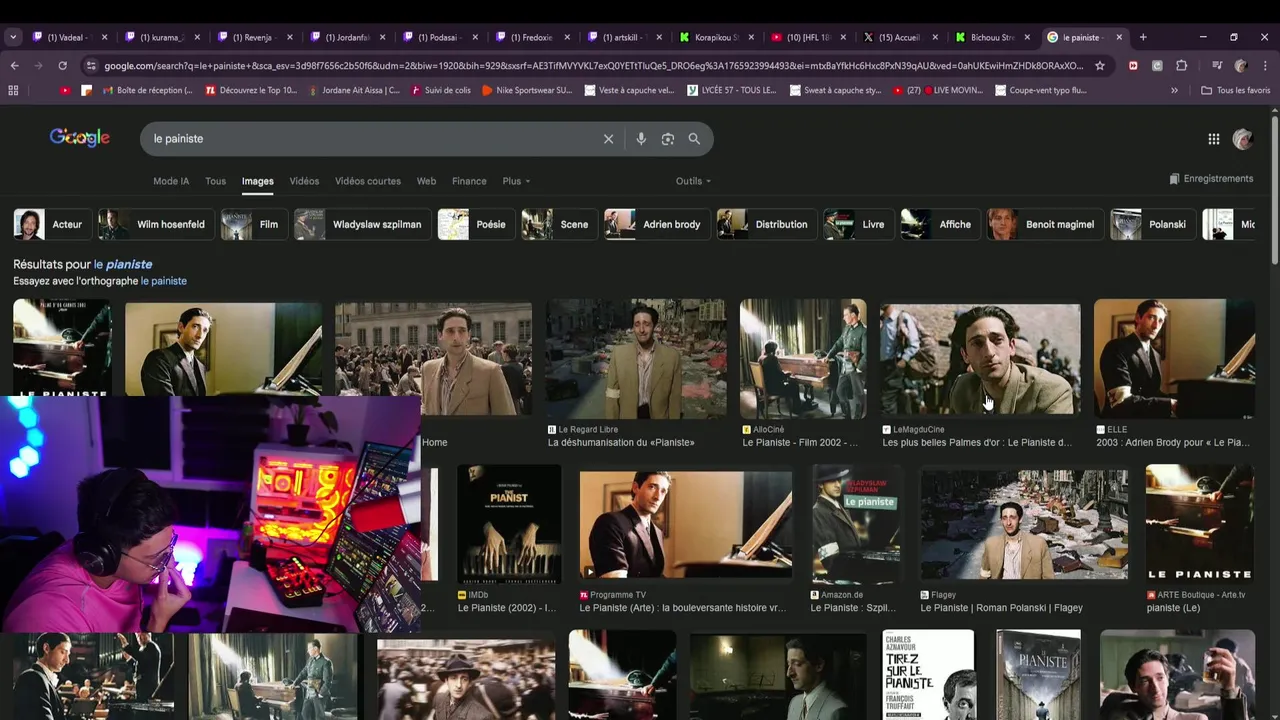Switch to the Tous results tab
The image size is (1280, 720).
pos(215,181)
